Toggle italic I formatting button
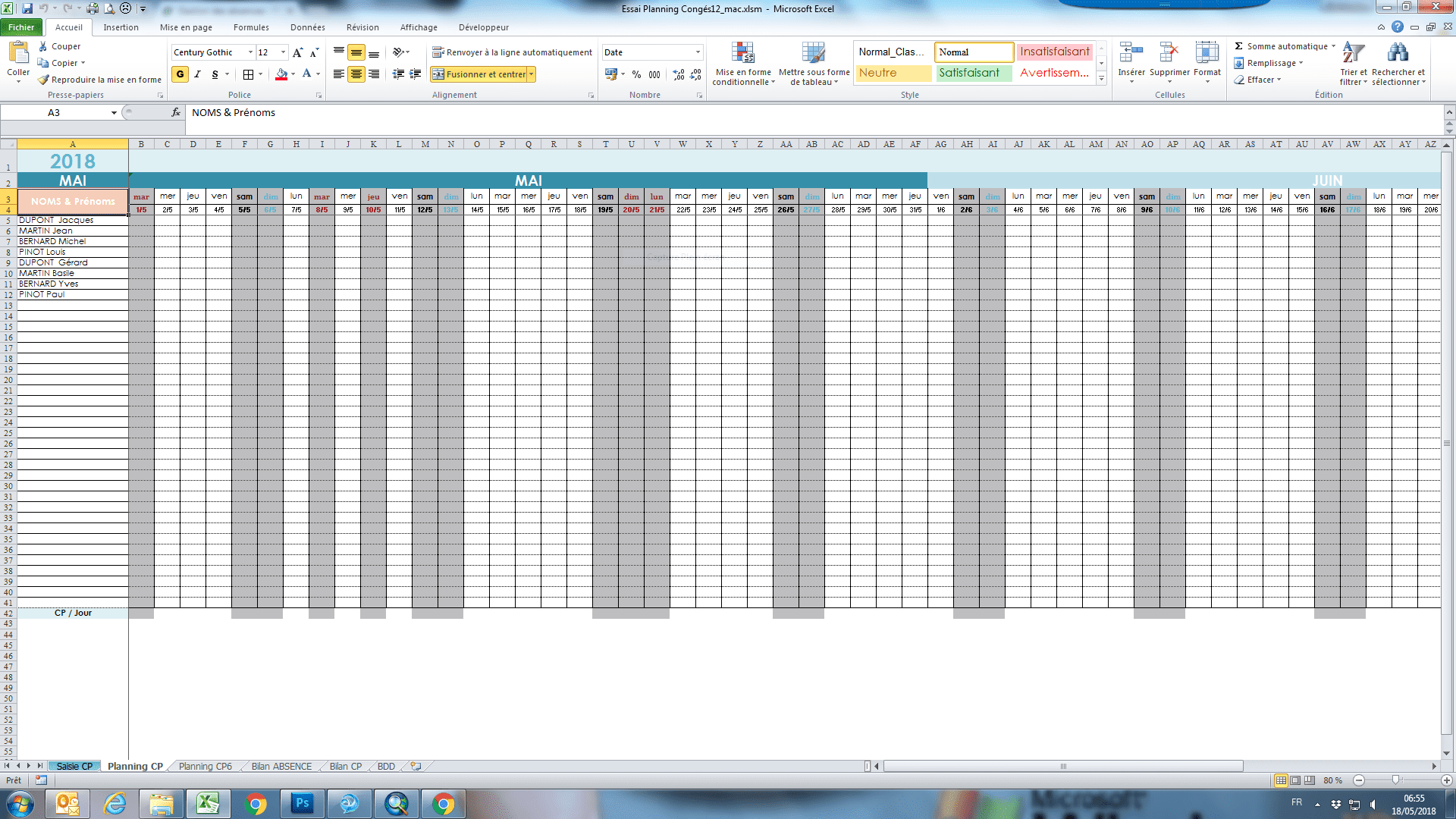This screenshot has width=1456, height=819. coord(197,74)
